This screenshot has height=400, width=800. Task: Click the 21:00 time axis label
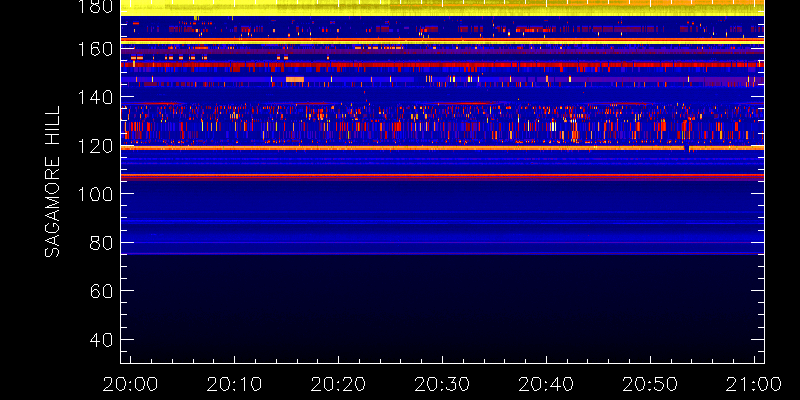pyautogui.click(x=754, y=384)
